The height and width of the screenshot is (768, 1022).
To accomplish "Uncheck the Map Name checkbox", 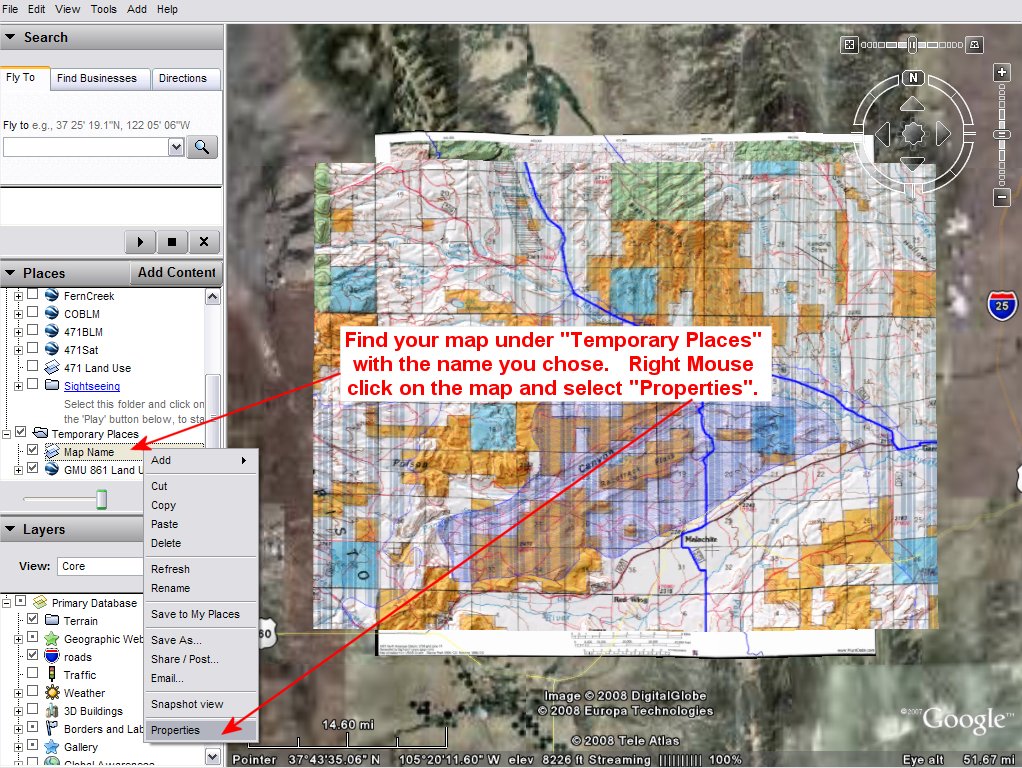I will click(33, 450).
